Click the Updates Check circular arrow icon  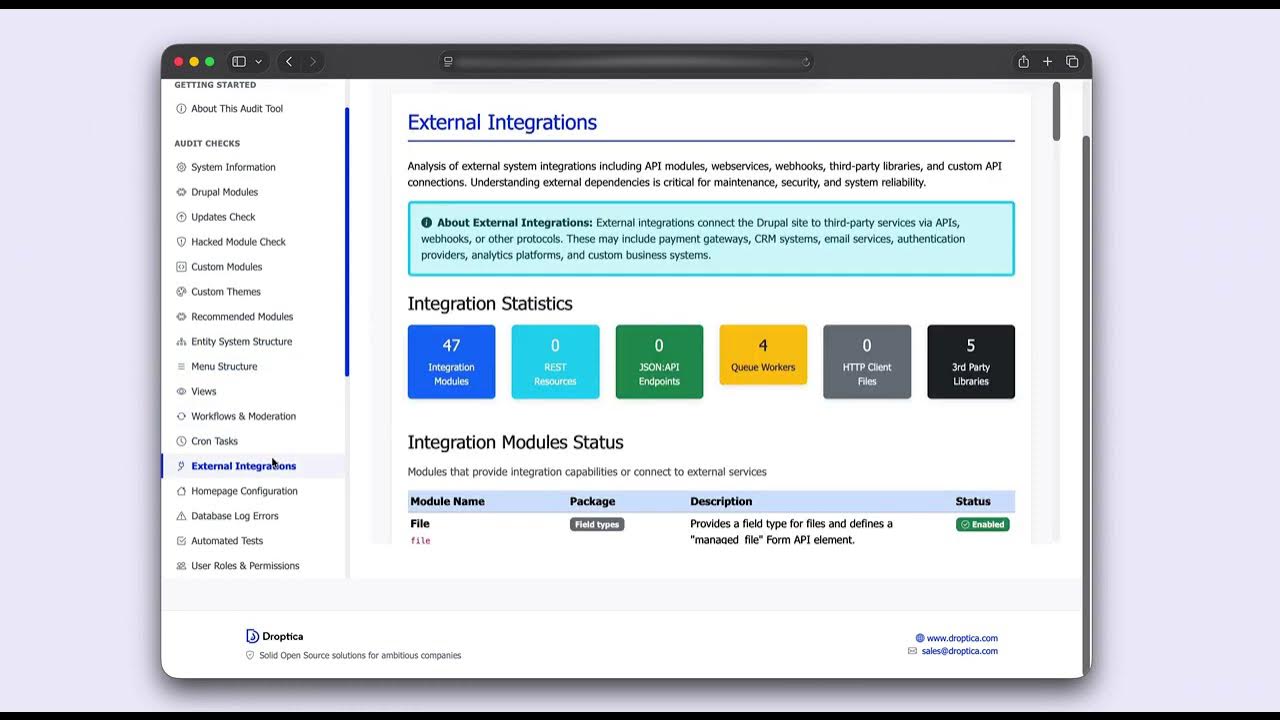click(181, 217)
